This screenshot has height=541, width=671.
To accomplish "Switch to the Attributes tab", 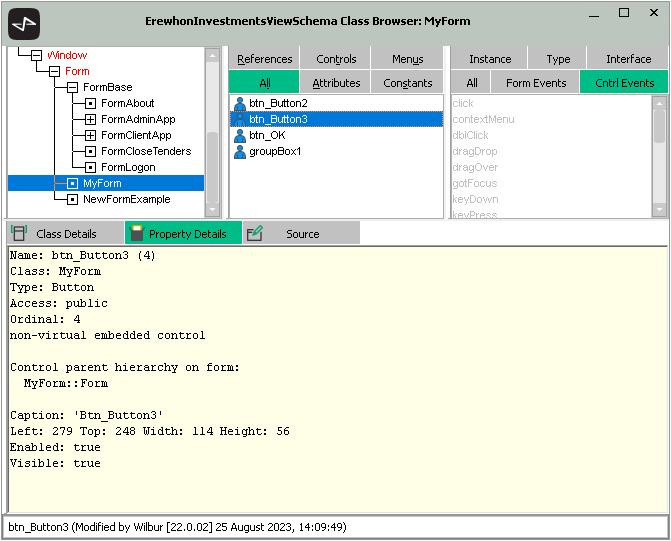I will pos(336,83).
